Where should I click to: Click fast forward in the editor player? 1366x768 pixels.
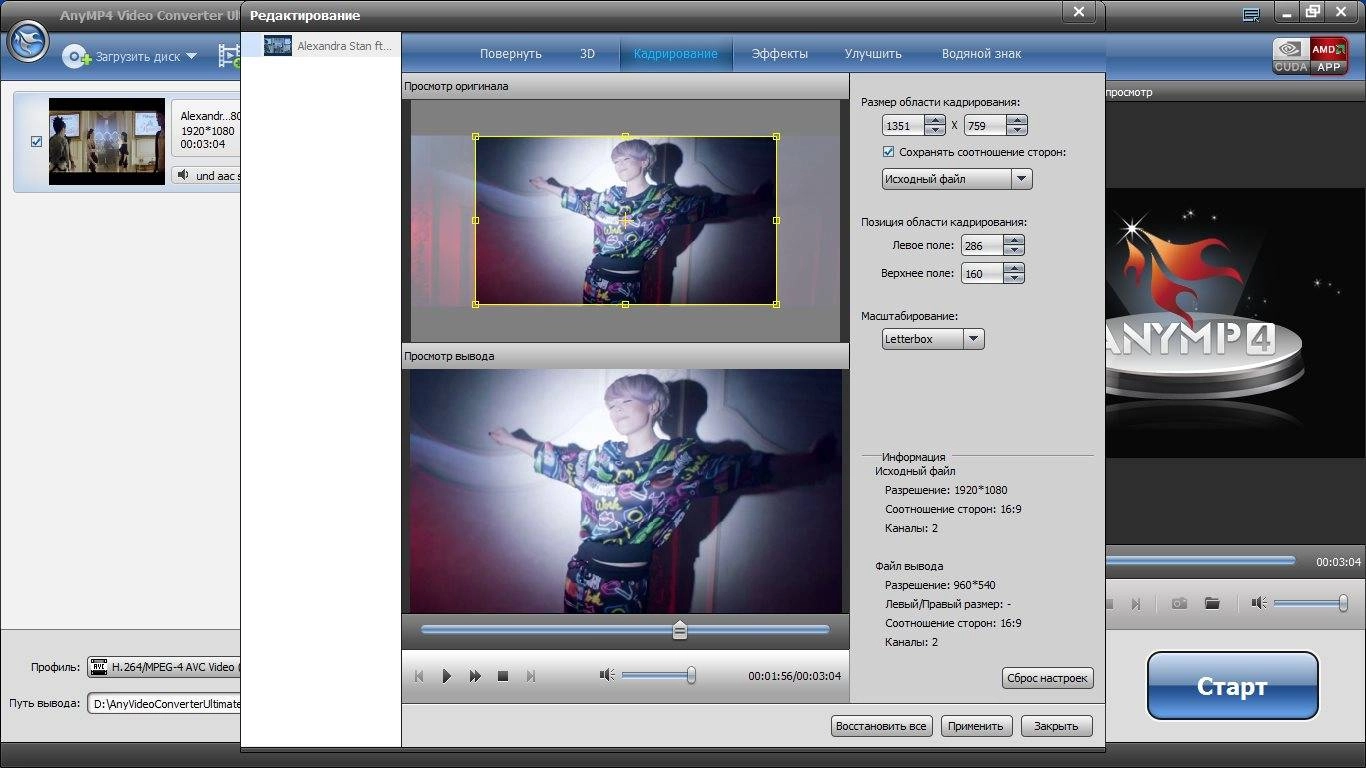(475, 676)
